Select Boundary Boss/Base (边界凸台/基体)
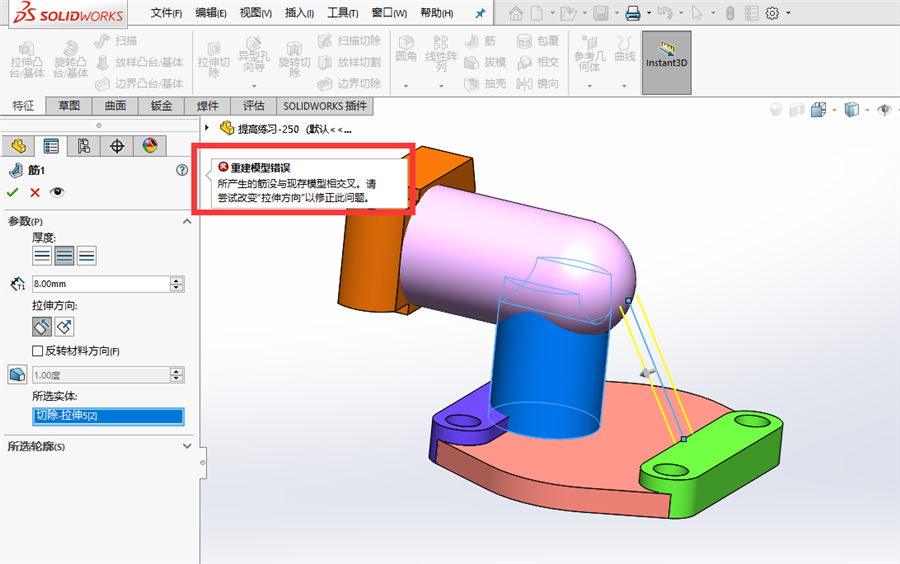Image resolution: width=900 pixels, height=564 pixels. click(139, 84)
